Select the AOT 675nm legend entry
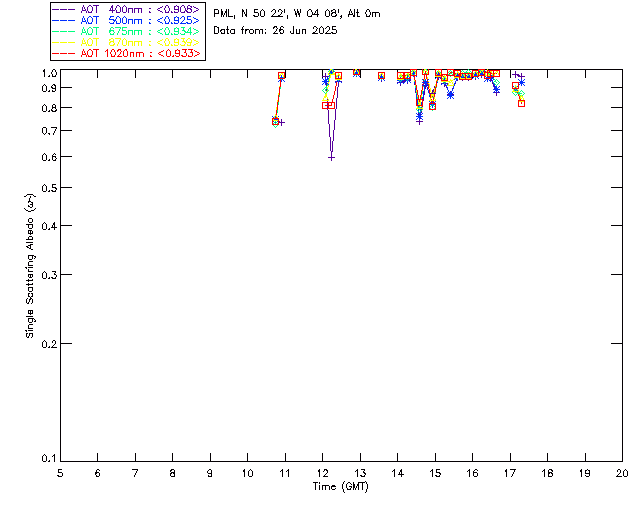640x512 pixels. coord(128,31)
